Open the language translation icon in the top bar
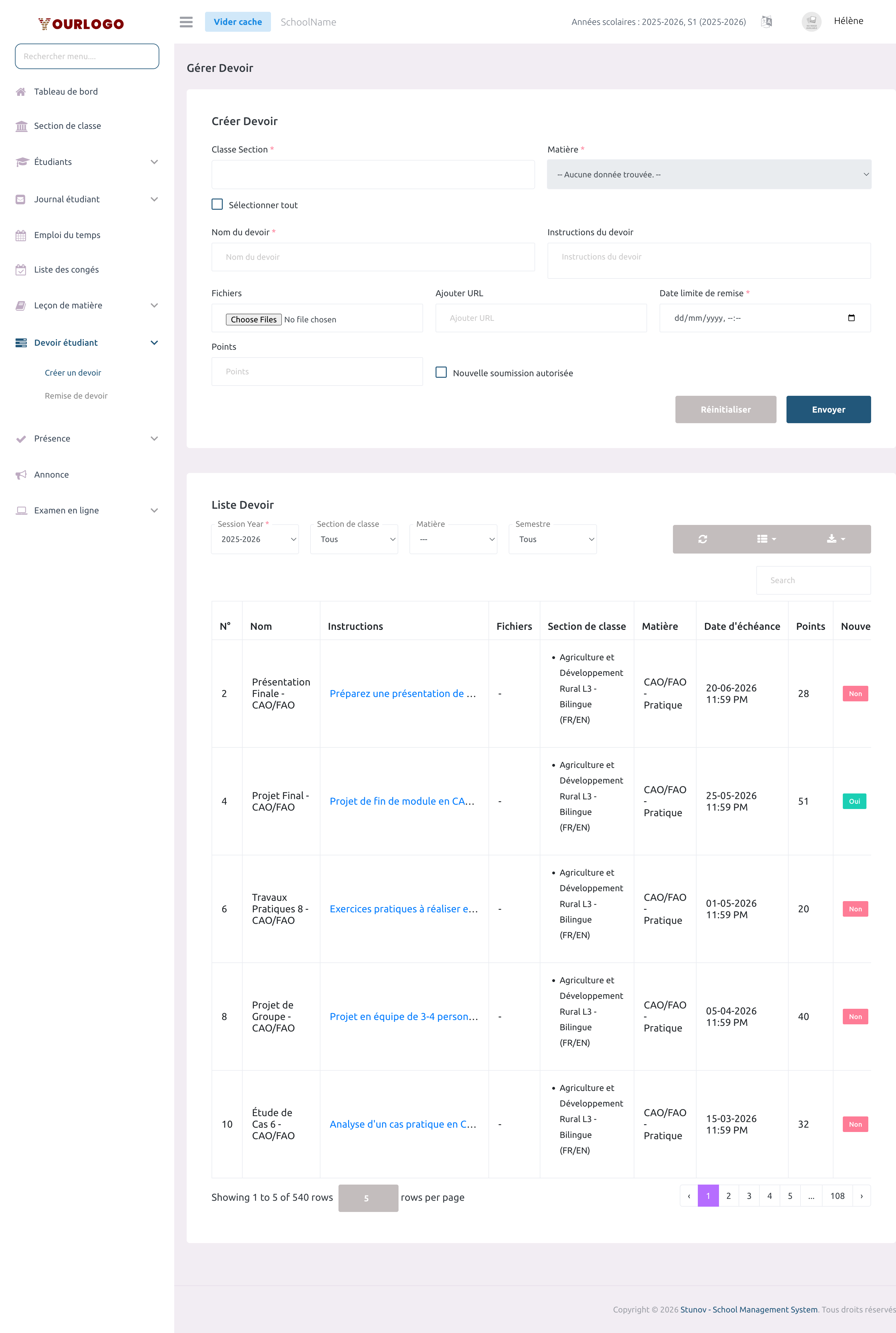896x1333 pixels. 767,21
